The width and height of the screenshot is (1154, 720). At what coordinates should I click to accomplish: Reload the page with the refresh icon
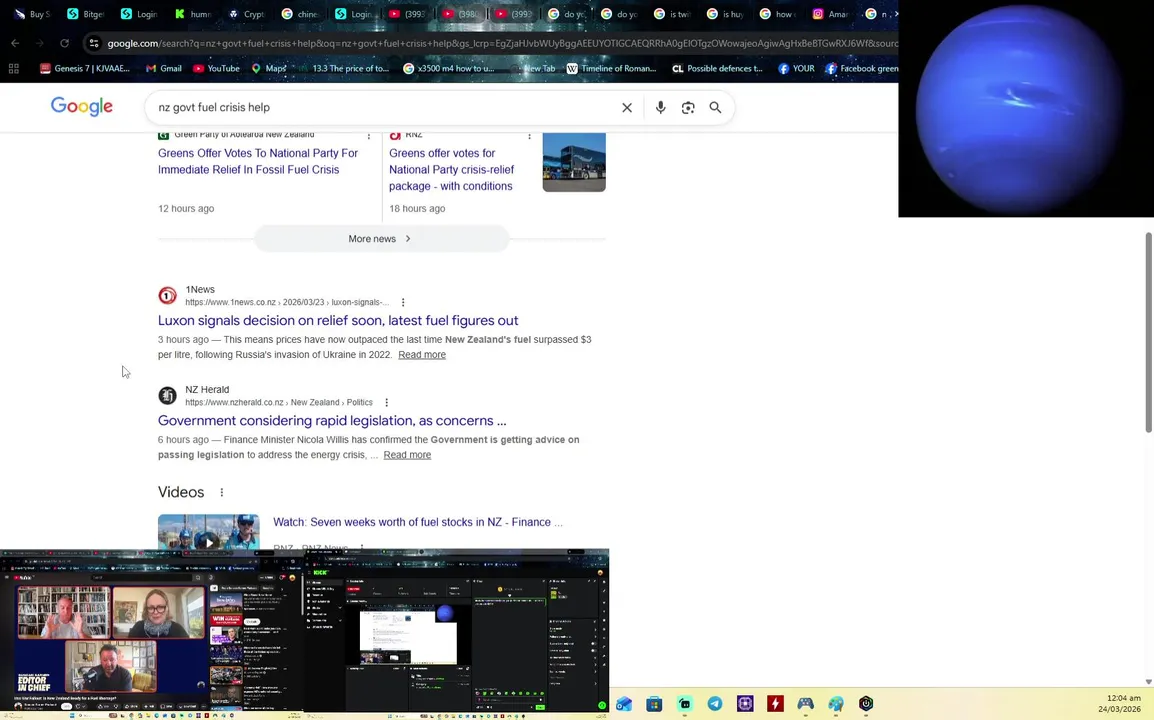pos(65,43)
